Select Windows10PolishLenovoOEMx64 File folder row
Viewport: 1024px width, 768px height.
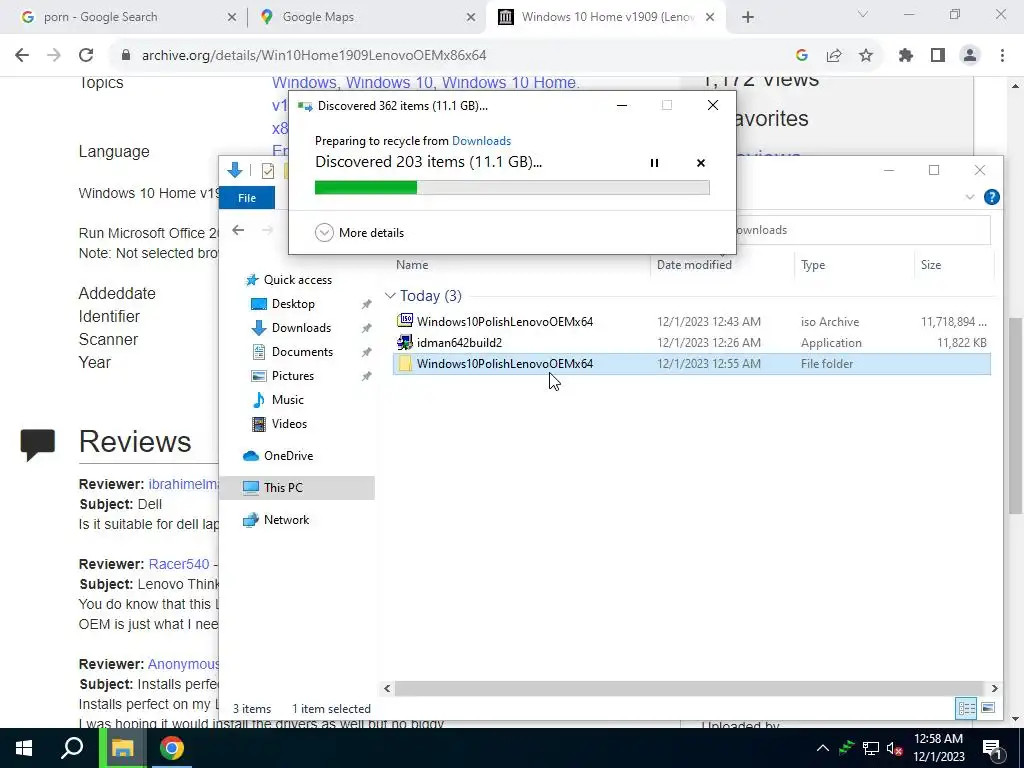[692, 364]
